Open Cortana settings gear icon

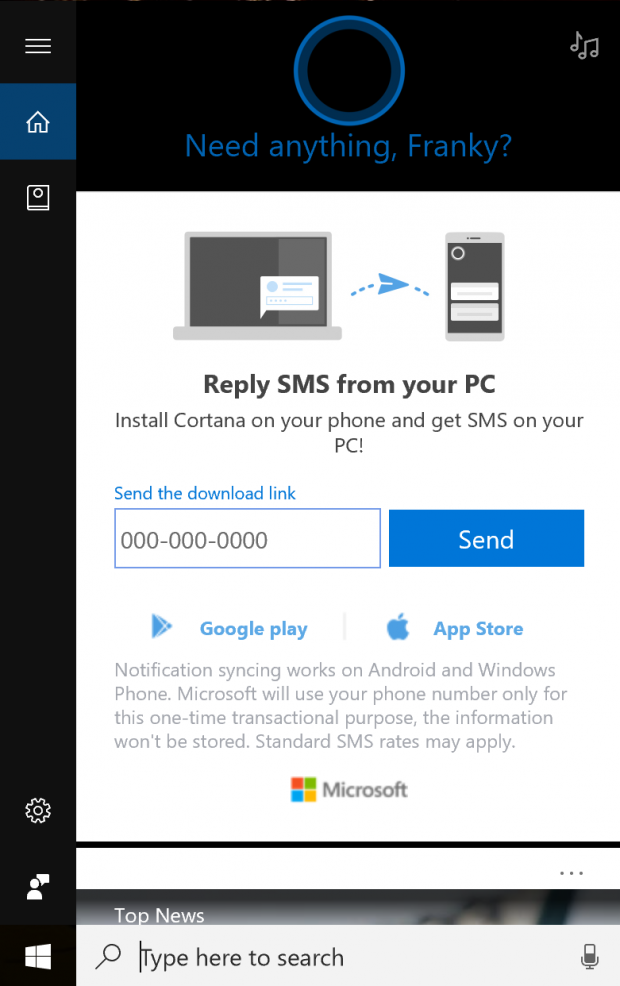click(38, 811)
